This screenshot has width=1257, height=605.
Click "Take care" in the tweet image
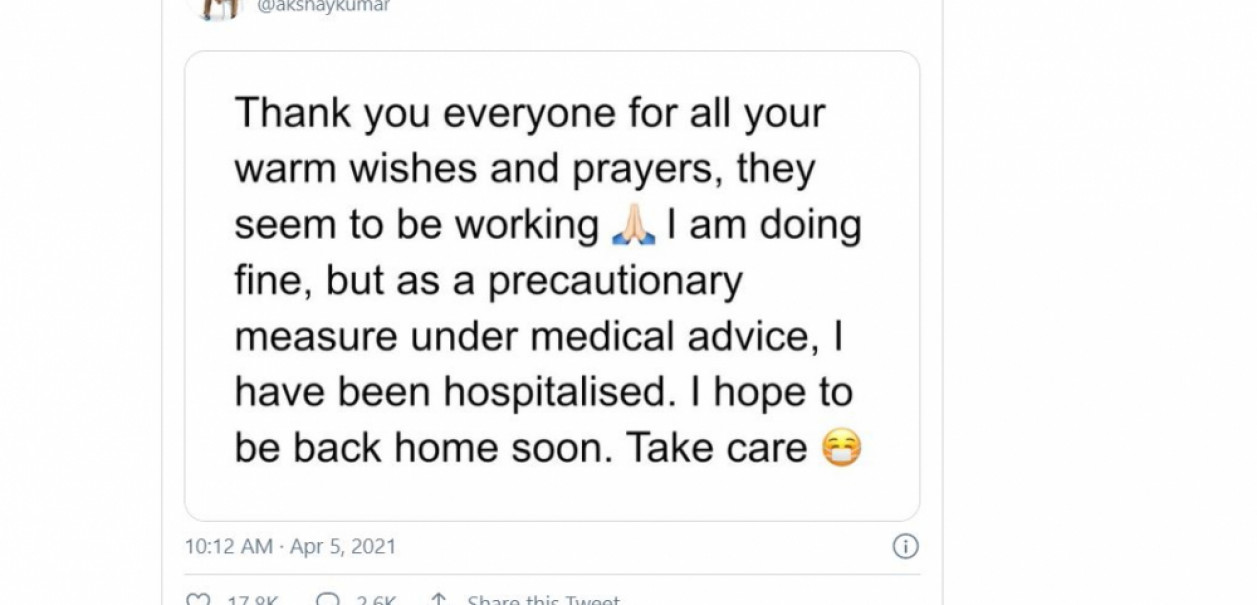(716, 449)
